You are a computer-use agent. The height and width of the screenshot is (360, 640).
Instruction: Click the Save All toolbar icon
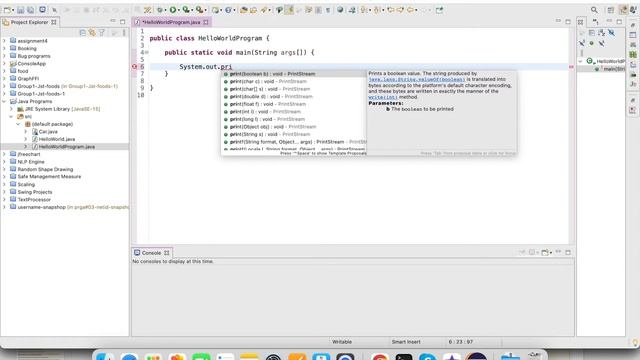(x=31, y=10)
